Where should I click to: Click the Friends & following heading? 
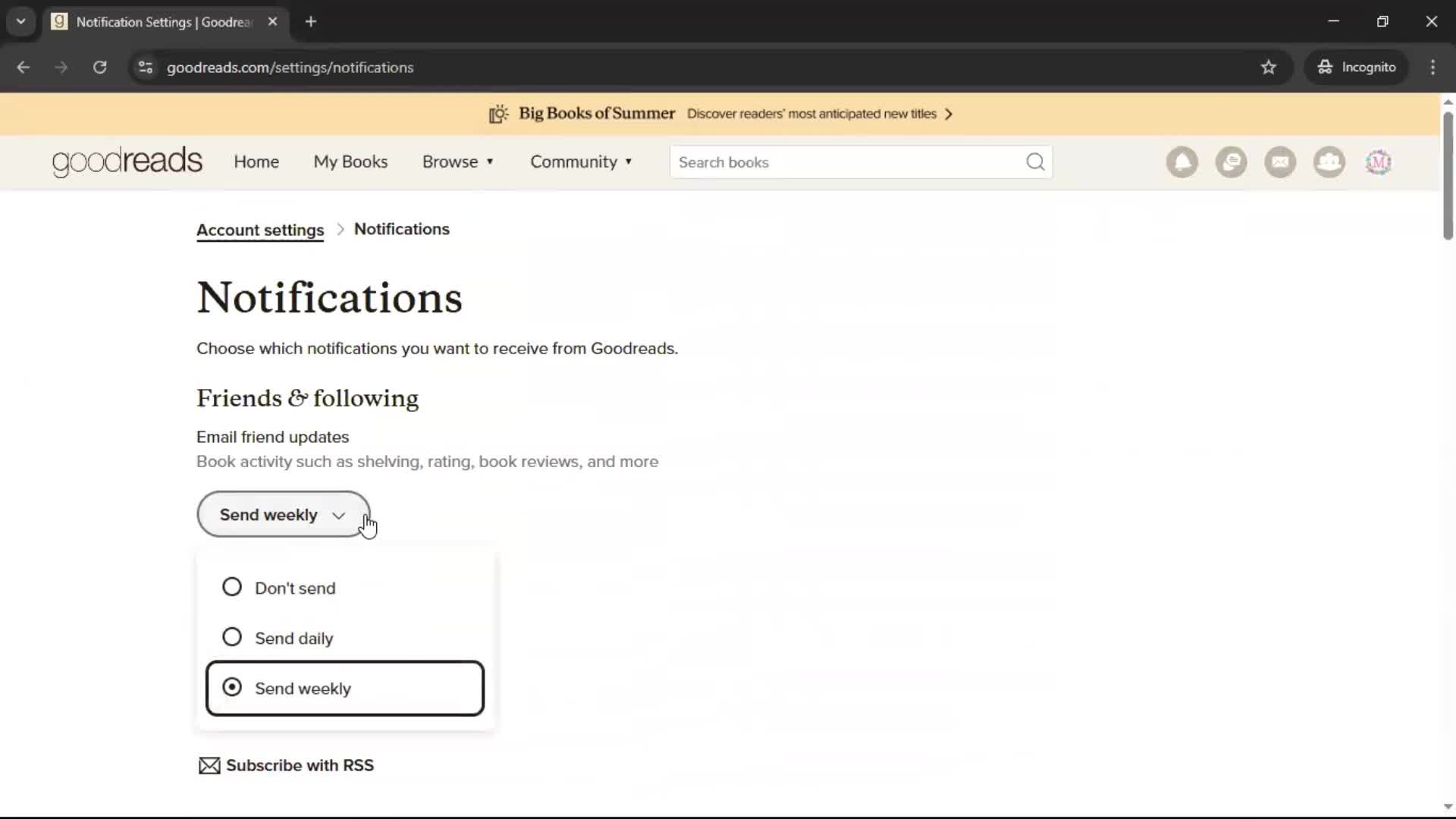(x=307, y=398)
